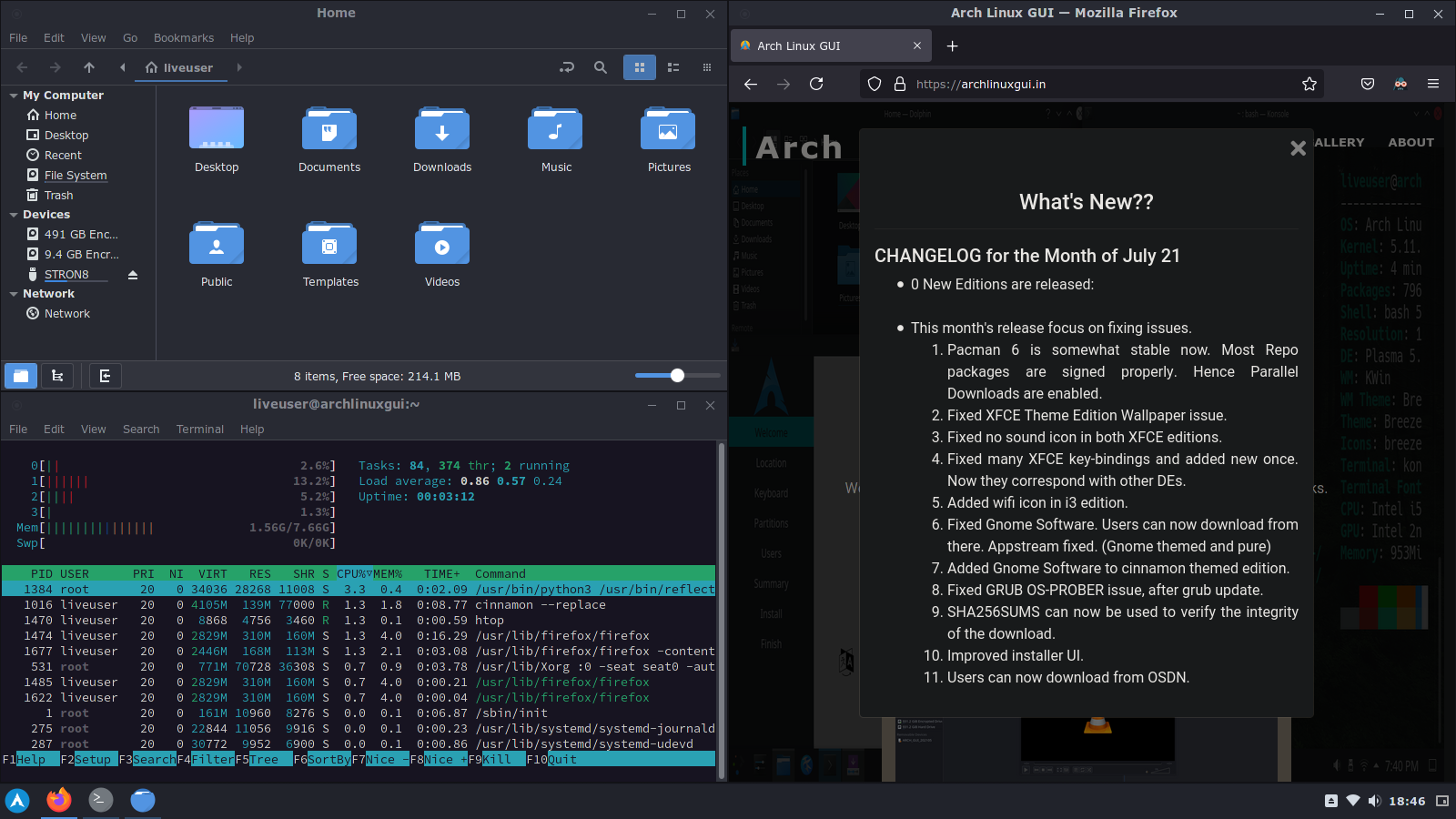Image resolution: width=1456 pixels, height=819 pixels.
Task: Sort htop by MEM% column
Action: [388, 574]
